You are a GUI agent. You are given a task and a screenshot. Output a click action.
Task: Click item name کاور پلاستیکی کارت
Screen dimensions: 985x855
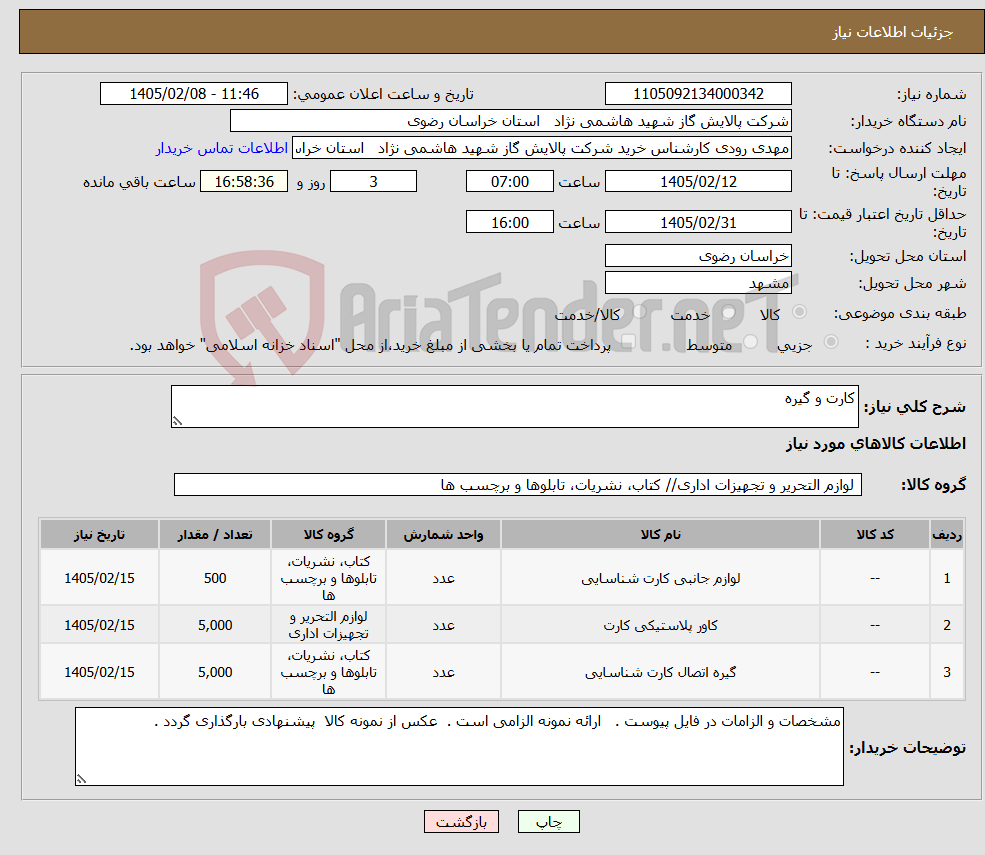pyautogui.click(x=660, y=625)
